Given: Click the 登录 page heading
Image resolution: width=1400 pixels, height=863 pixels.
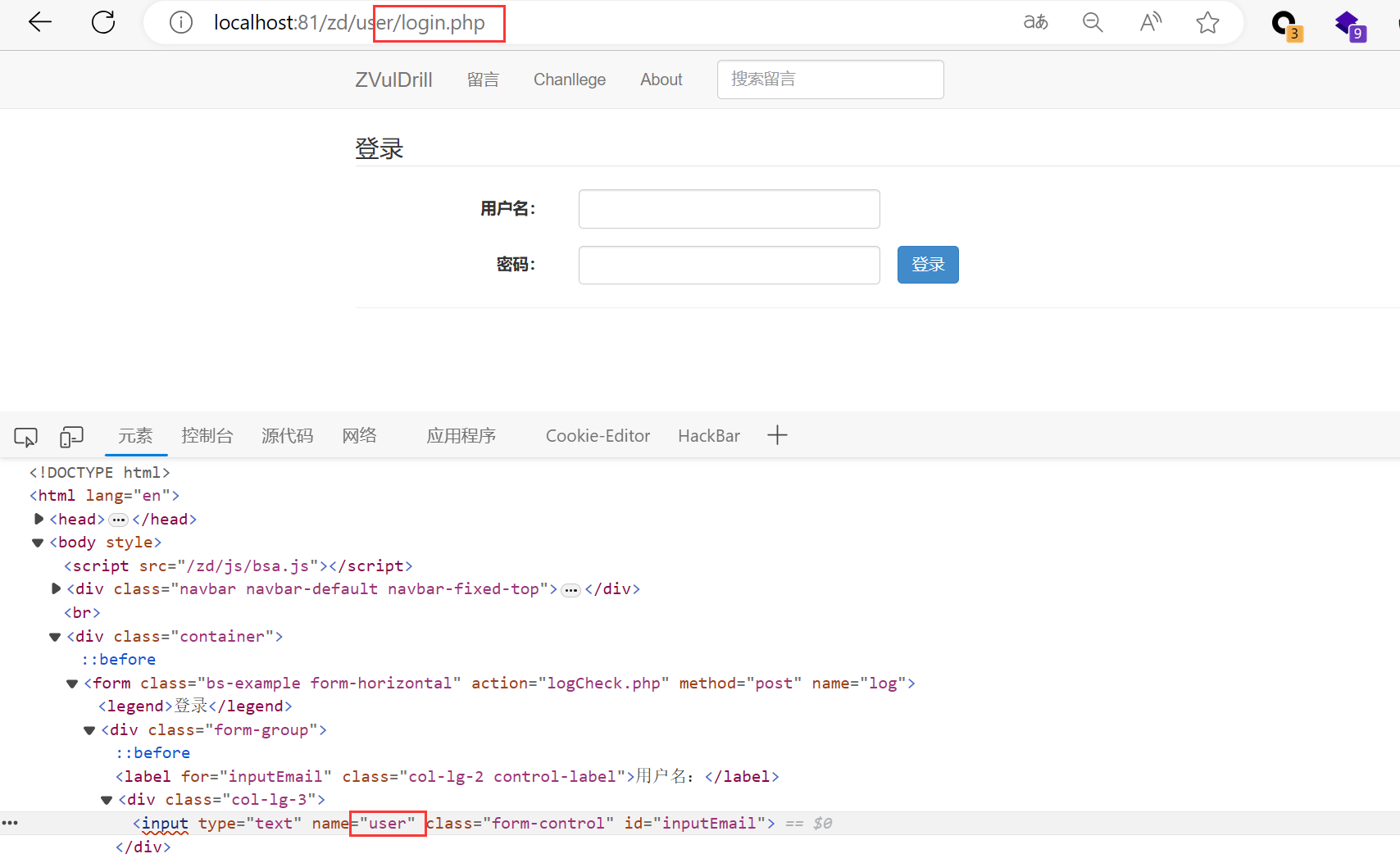Looking at the screenshot, I should [380, 148].
